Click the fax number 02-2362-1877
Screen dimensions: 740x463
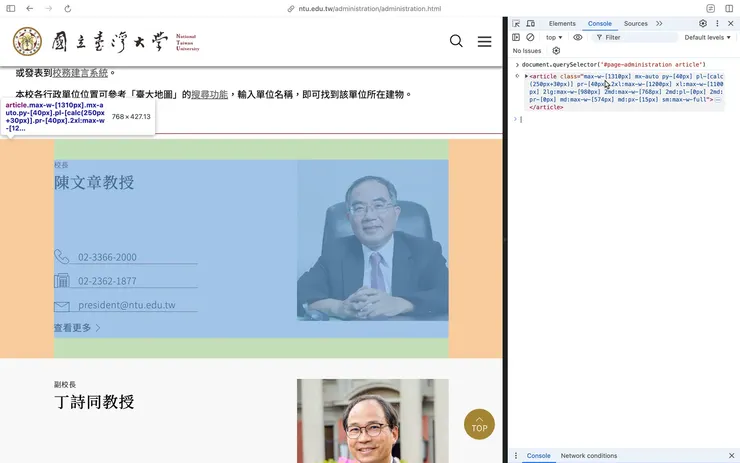tap(107, 281)
